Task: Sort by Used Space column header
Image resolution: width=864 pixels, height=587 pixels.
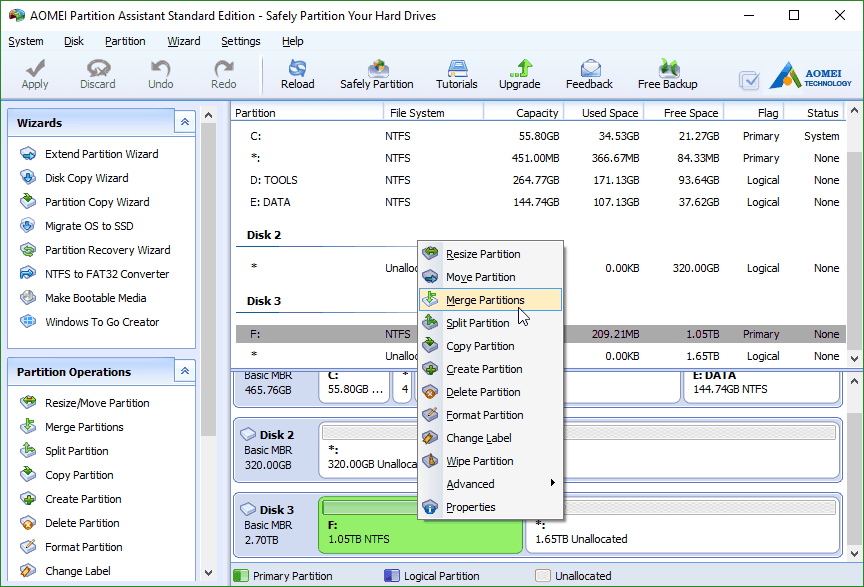Action: pos(604,112)
